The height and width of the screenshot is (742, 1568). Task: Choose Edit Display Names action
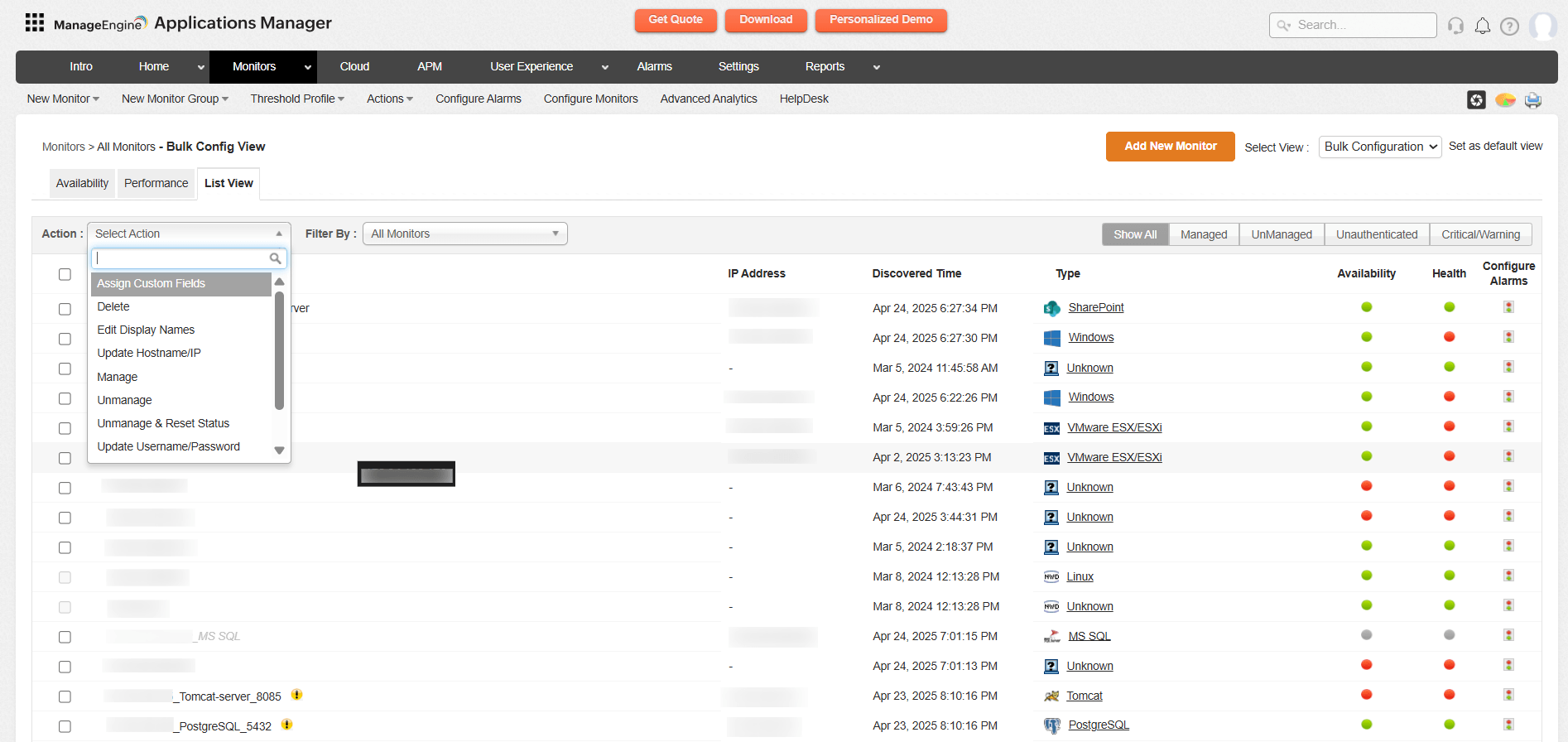pos(180,330)
